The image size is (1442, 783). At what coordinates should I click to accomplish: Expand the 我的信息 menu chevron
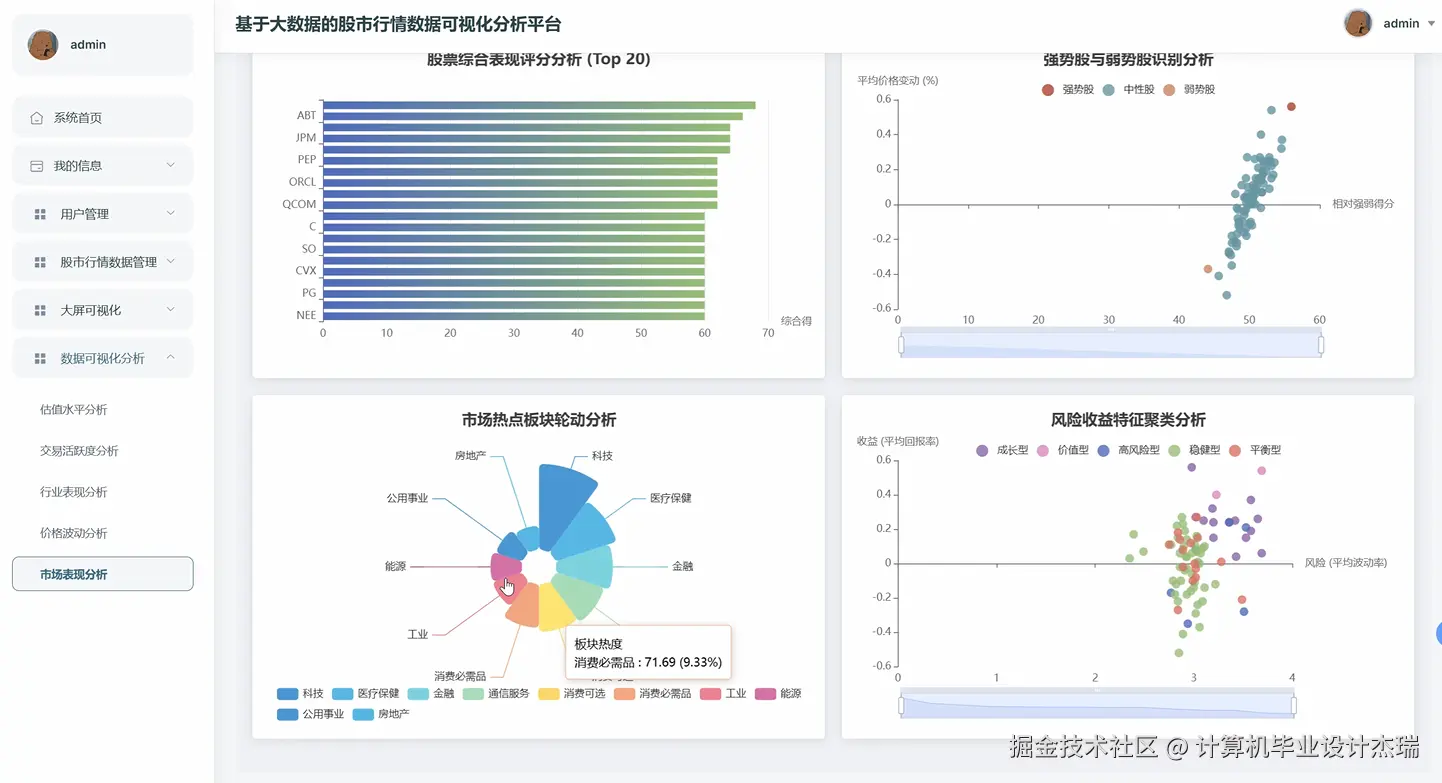(170, 165)
